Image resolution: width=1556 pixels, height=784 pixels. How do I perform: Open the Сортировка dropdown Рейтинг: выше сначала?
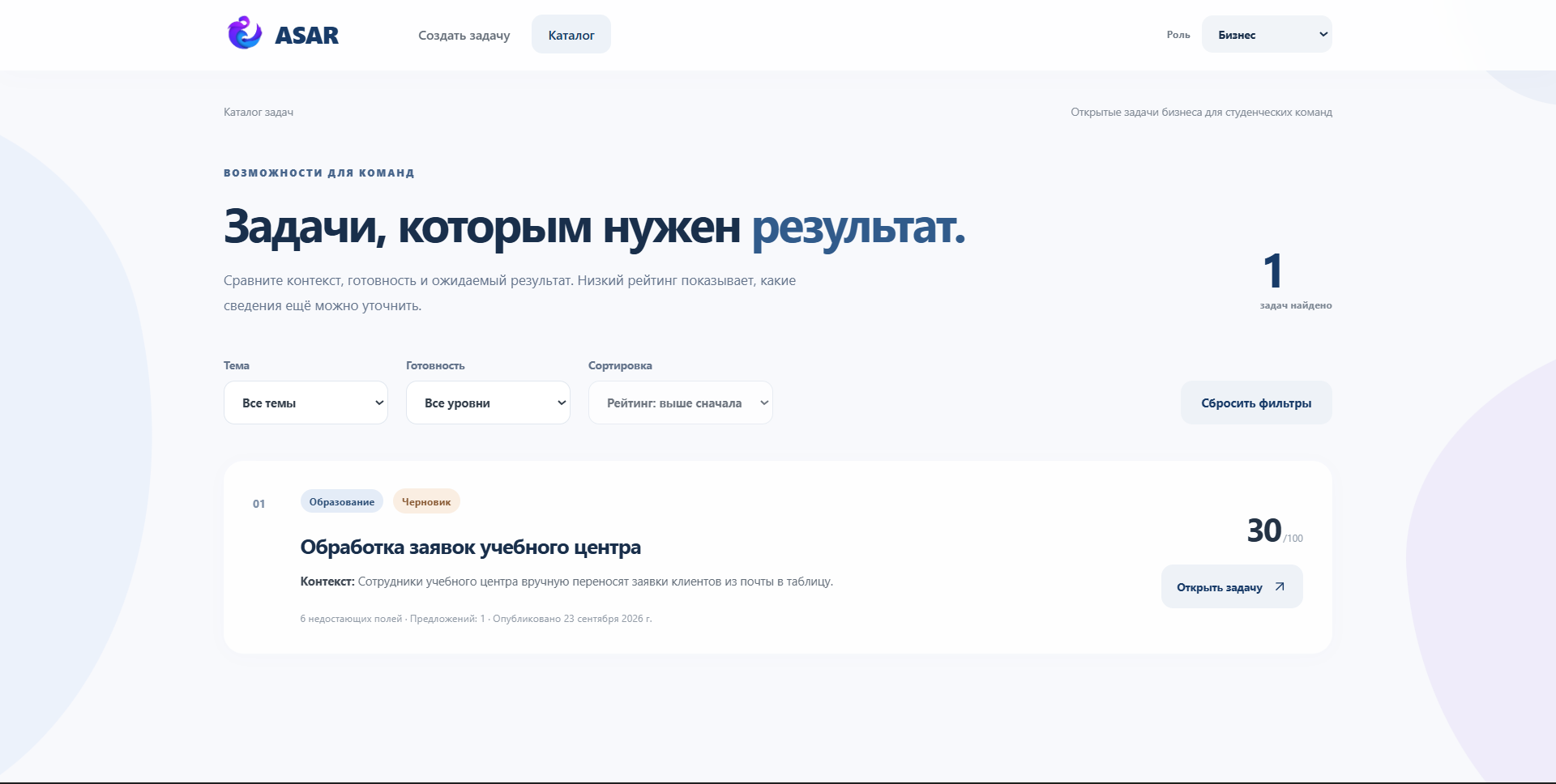[681, 403]
